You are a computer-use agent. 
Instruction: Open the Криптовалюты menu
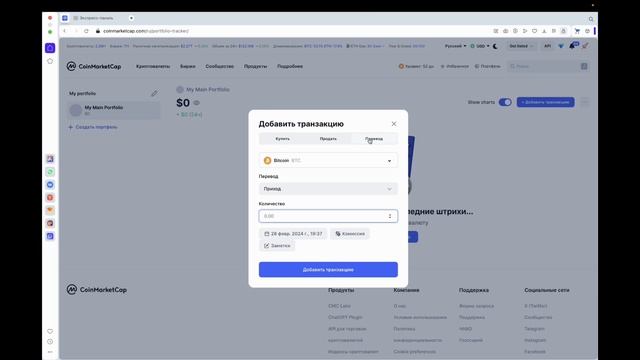[x=153, y=66]
